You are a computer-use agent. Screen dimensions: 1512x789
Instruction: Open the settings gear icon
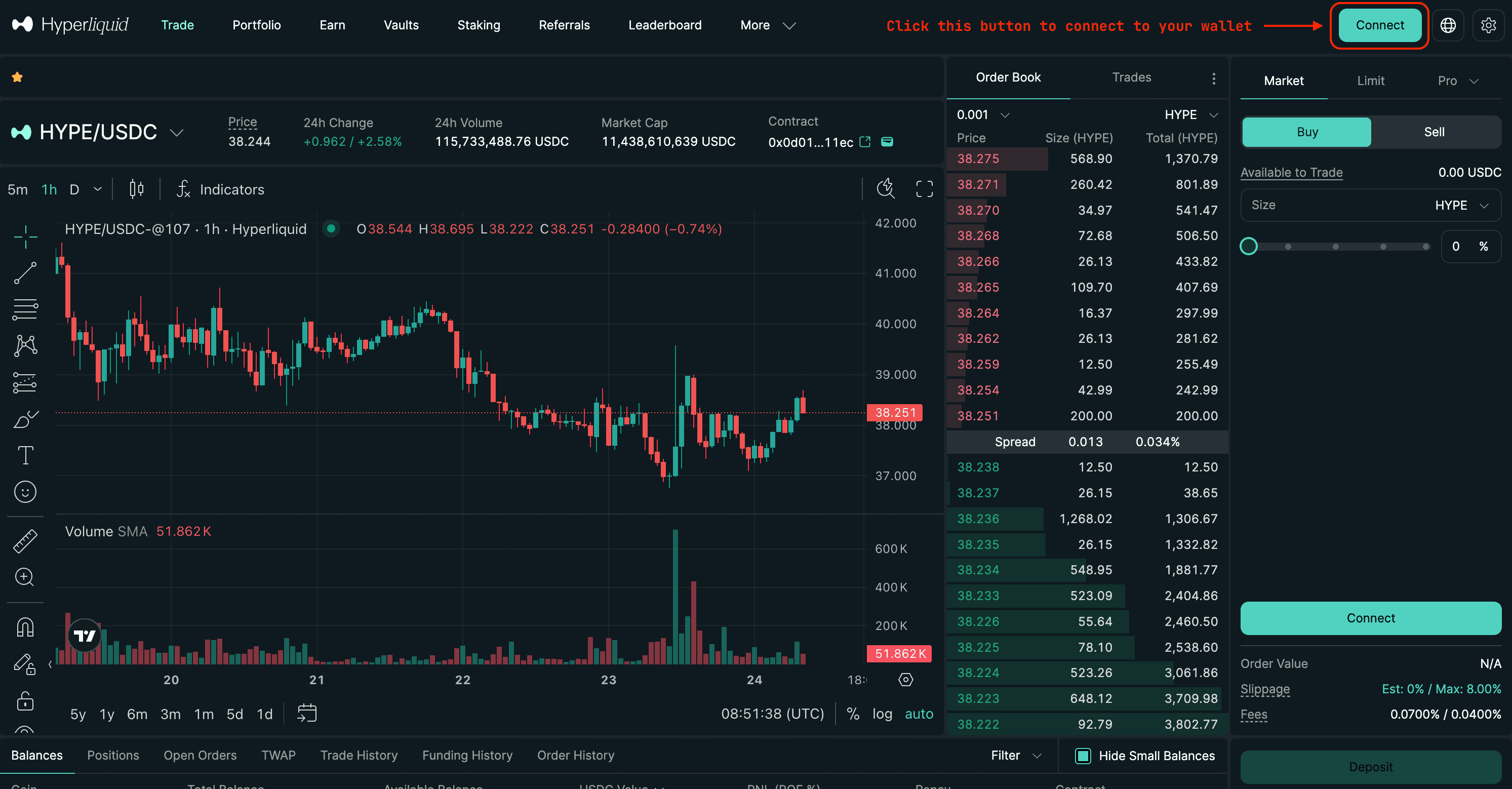1489,25
